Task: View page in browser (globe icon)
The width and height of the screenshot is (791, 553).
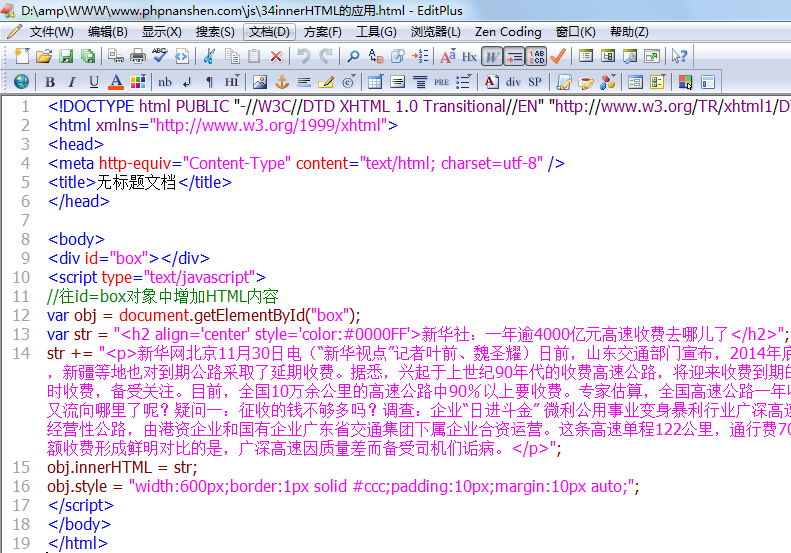Action: [21, 82]
